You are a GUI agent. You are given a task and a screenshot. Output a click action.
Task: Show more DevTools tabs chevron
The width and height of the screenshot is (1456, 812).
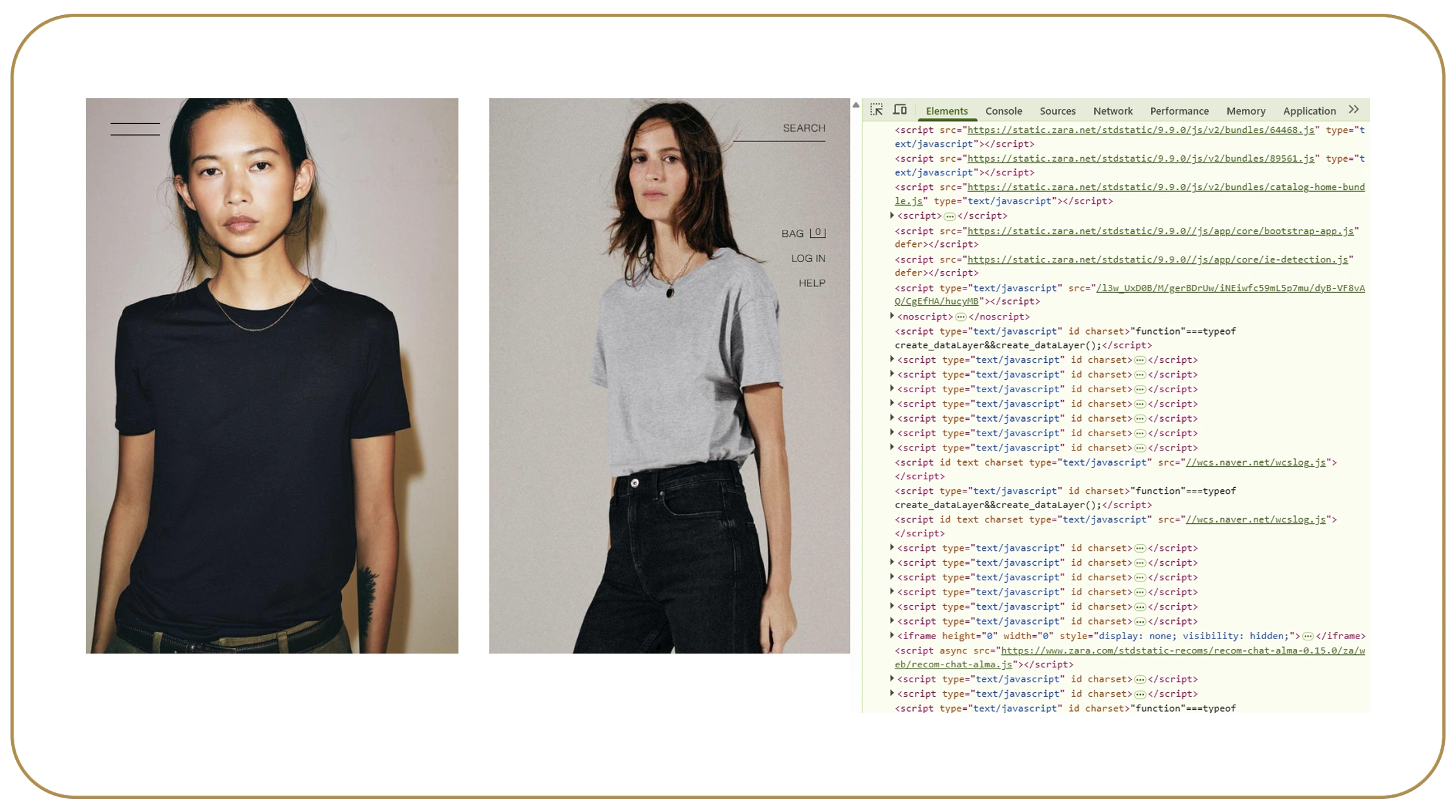(x=1354, y=110)
